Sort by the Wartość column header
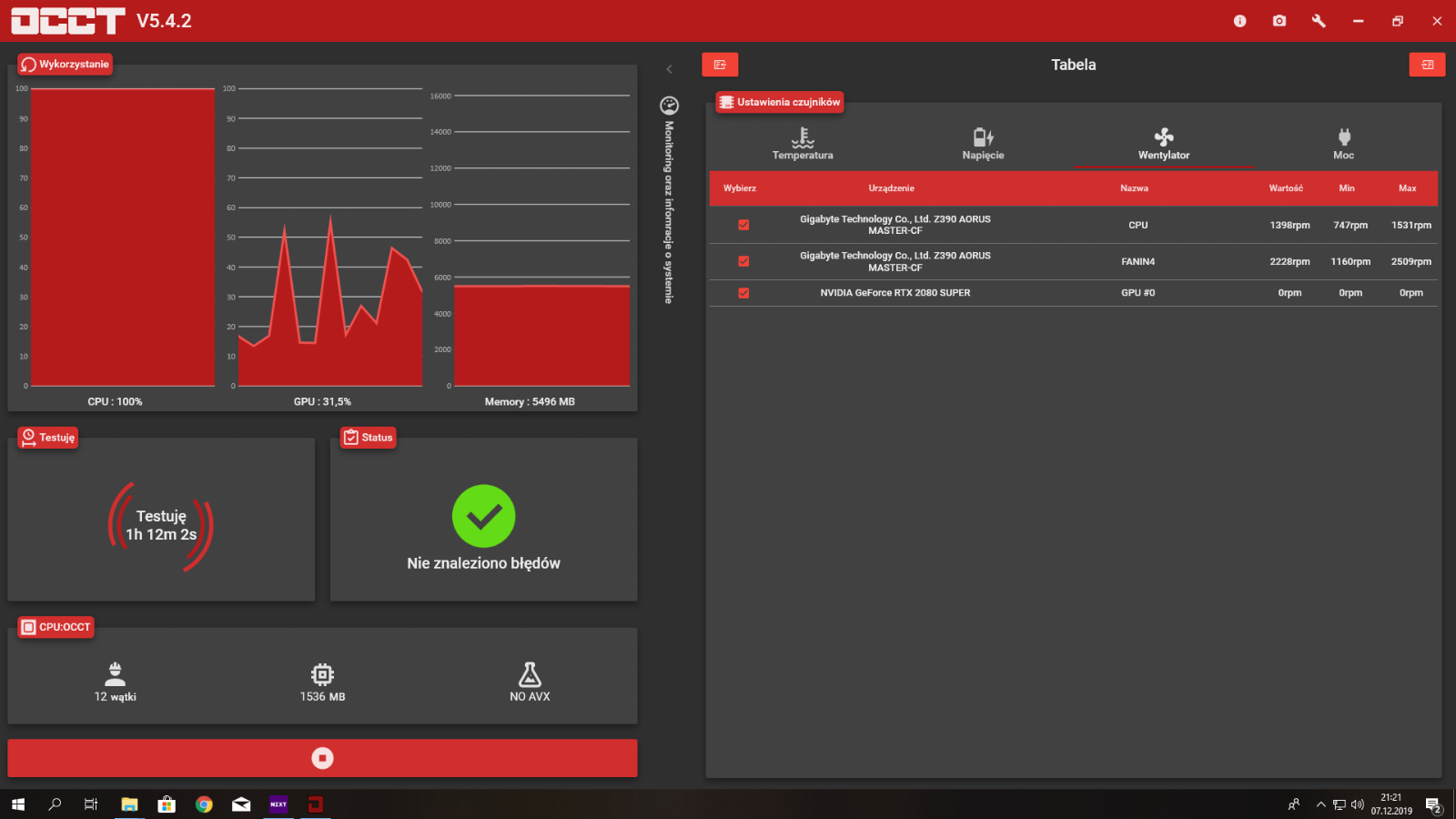The width and height of the screenshot is (1456, 819). click(x=1286, y=188)
